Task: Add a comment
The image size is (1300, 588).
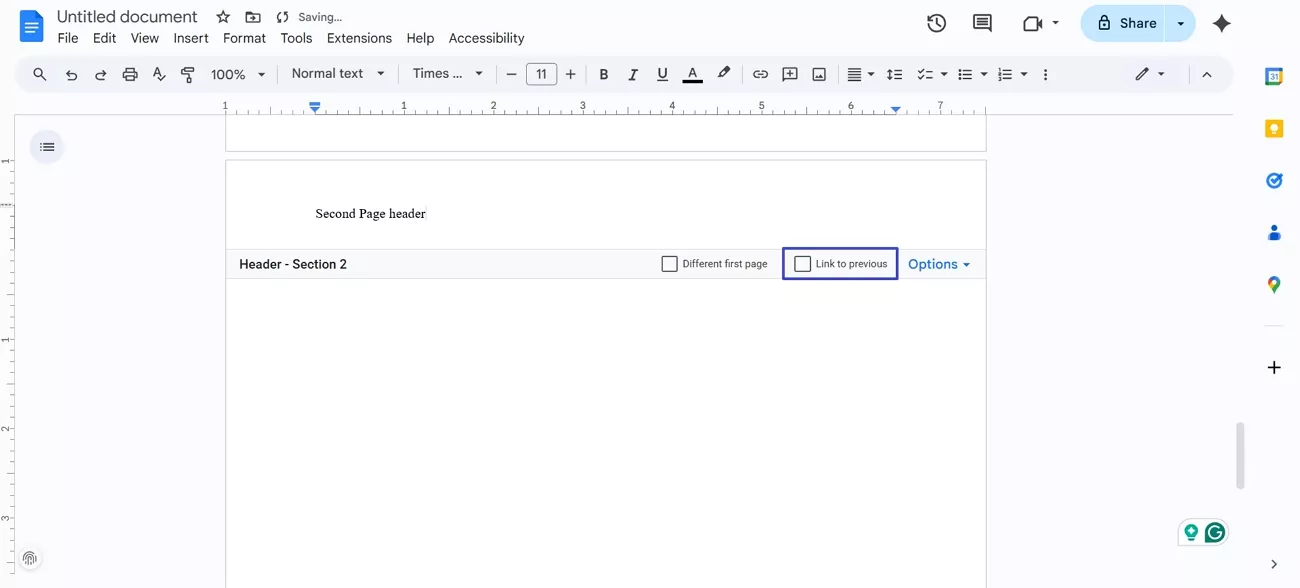Action: pos(789,73)
